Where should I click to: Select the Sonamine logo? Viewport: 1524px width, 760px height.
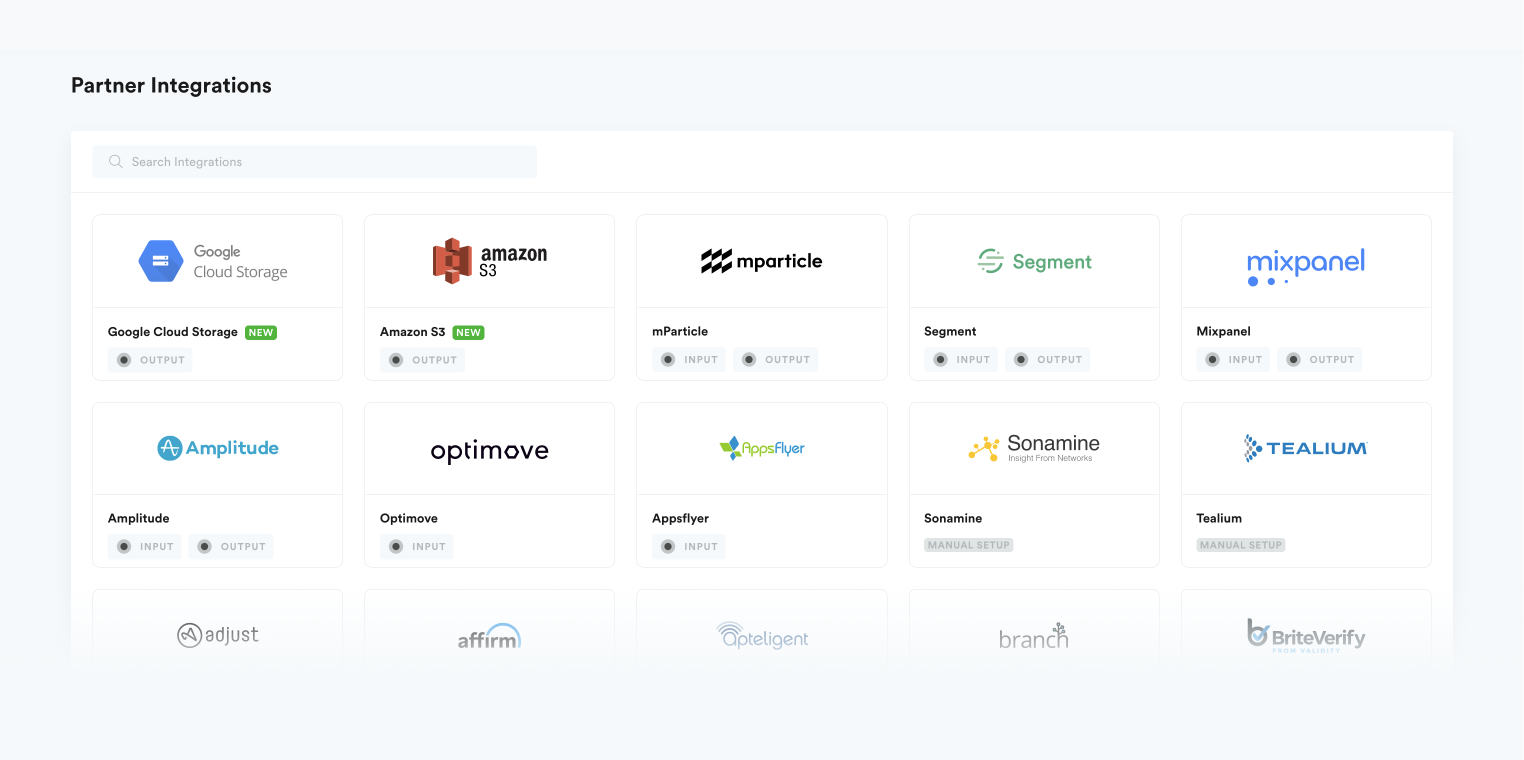(1034, 448)
